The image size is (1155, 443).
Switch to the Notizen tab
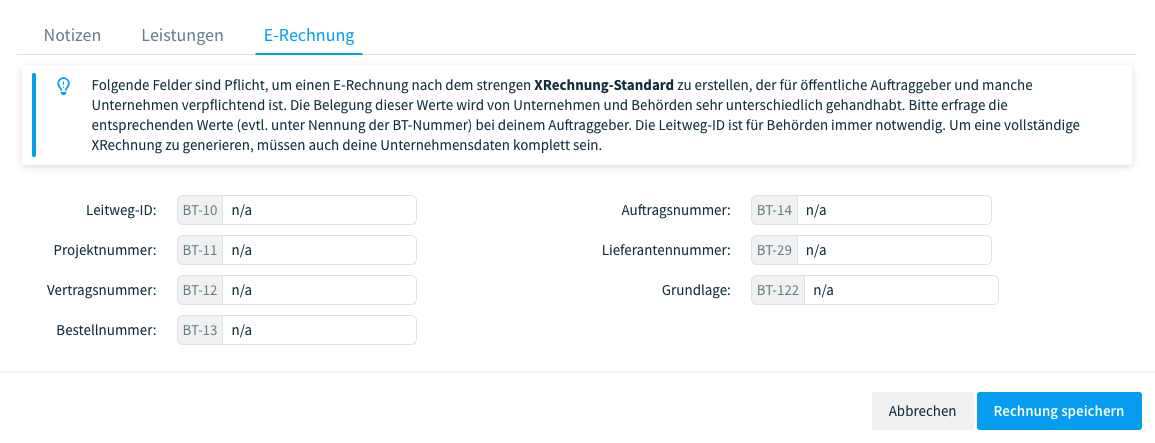tap(72, 35)
